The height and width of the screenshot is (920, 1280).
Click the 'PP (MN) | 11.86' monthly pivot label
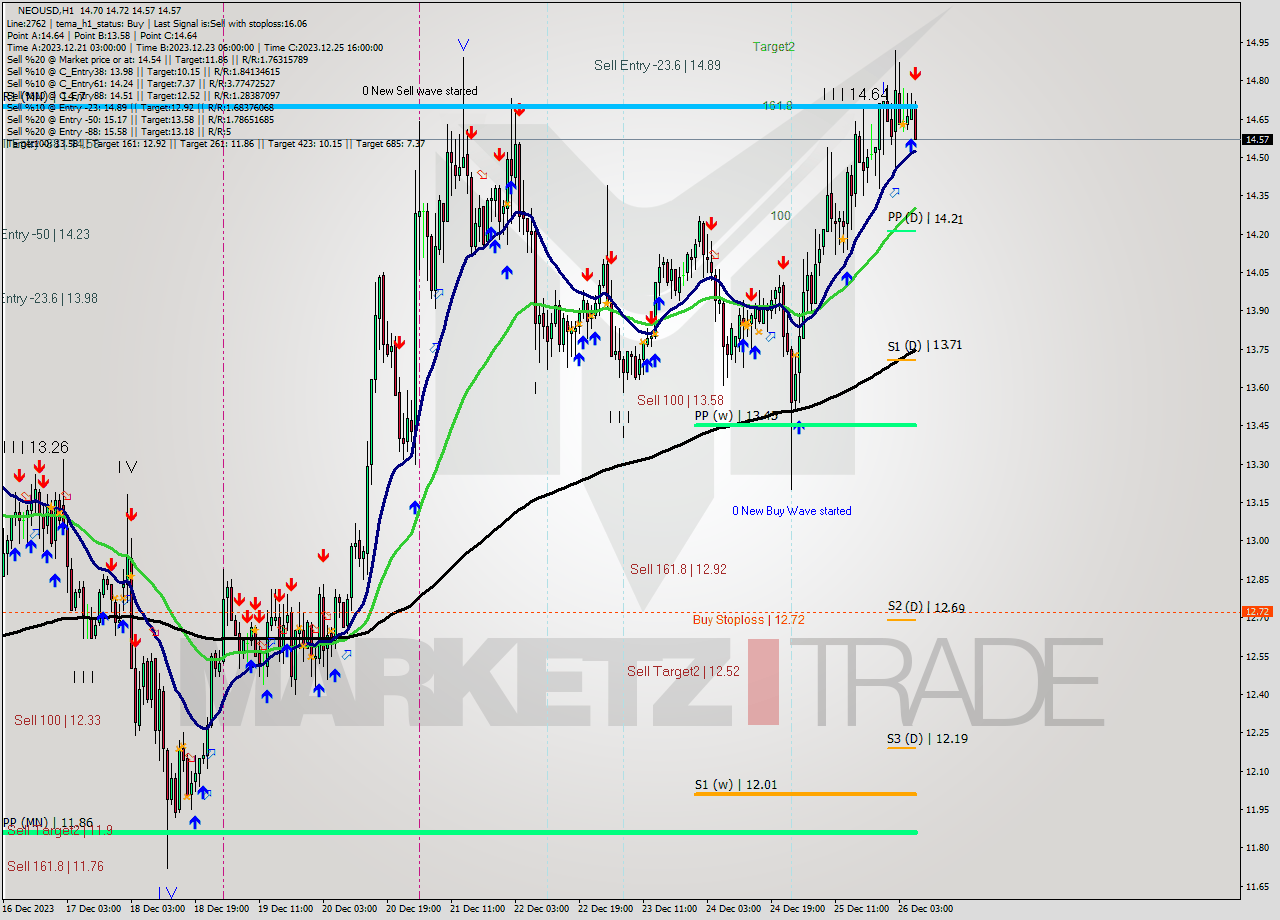(47, 822)
